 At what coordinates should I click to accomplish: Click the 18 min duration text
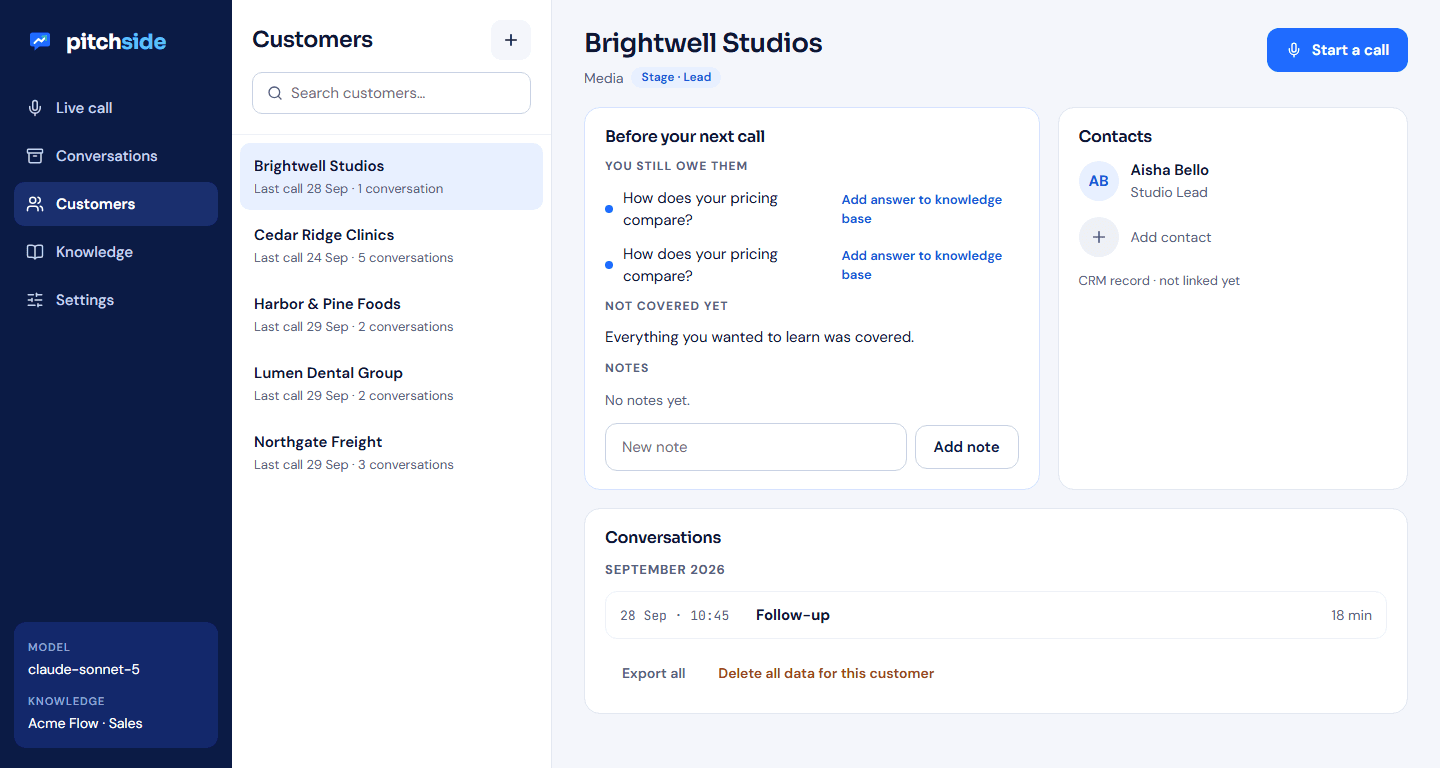pos(1351,615)
